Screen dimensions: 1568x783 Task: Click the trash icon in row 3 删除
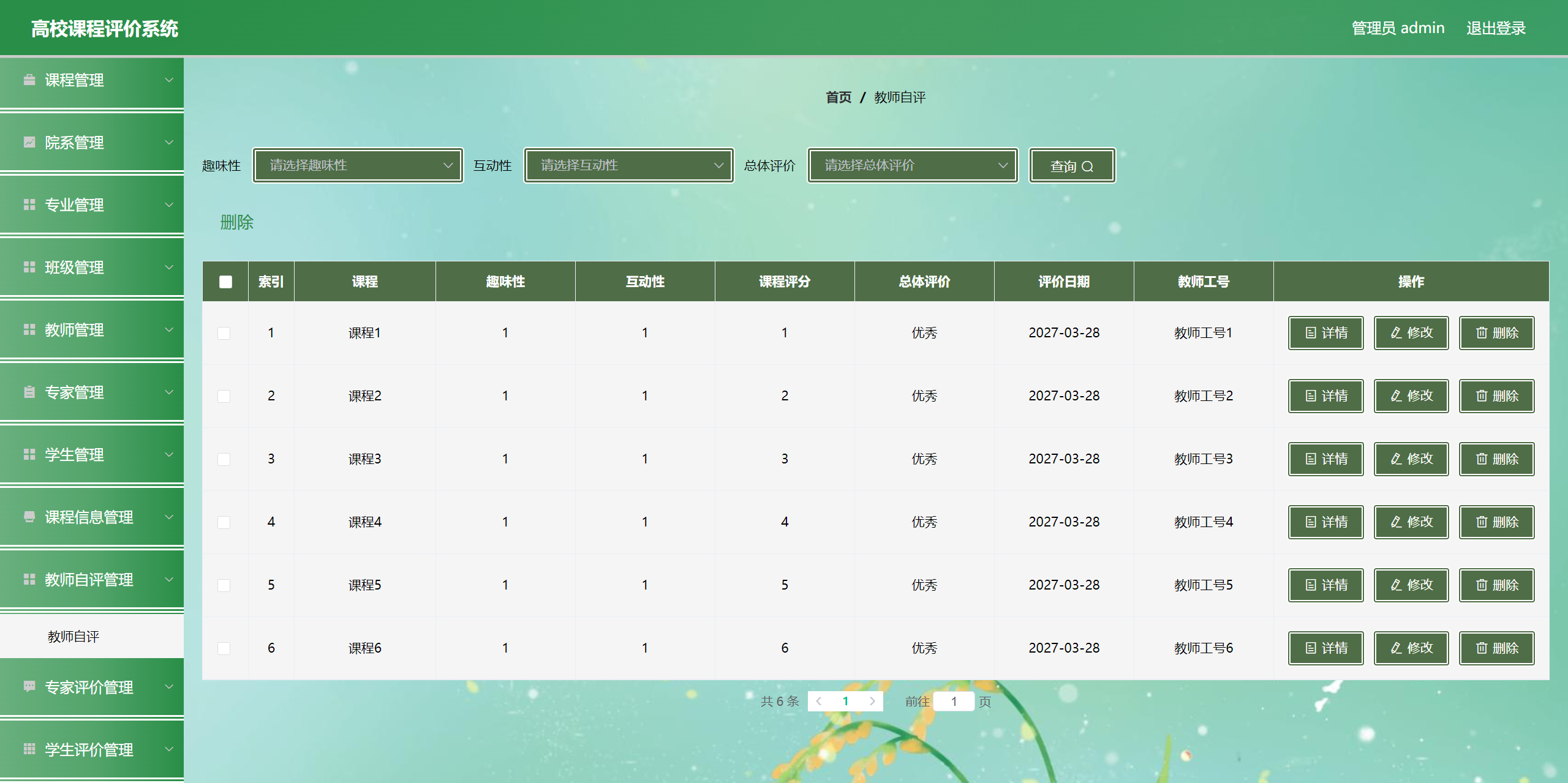1482,459
